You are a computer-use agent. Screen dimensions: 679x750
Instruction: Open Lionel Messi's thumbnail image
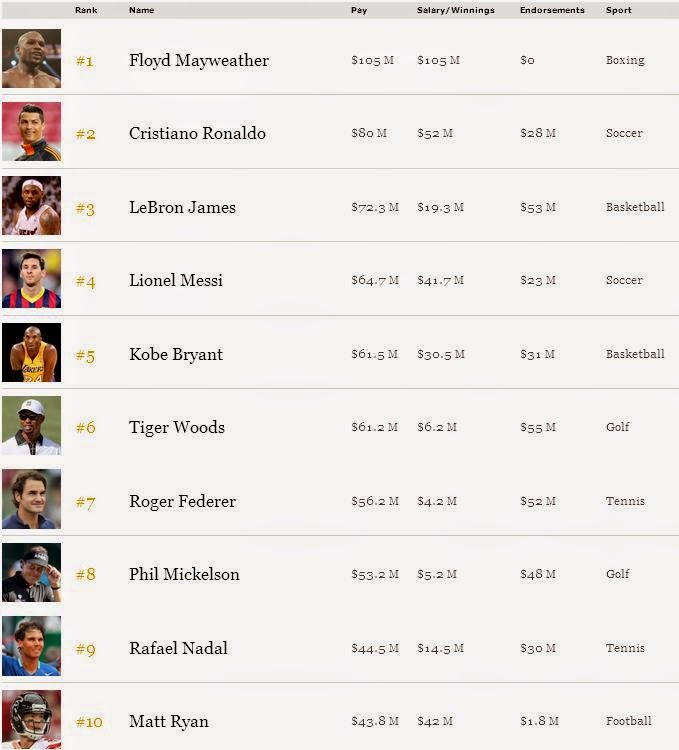(x=32, y=278)
